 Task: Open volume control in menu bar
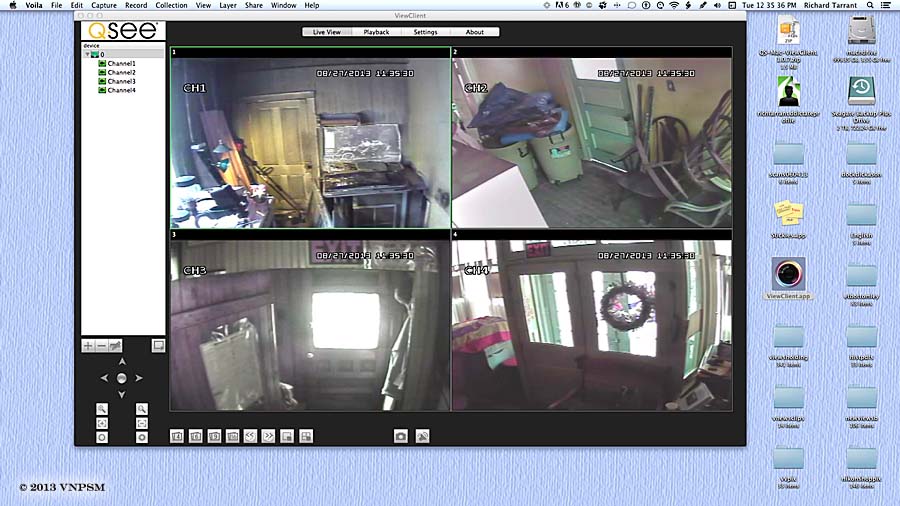pyautogui.click(x=717, y=5)
